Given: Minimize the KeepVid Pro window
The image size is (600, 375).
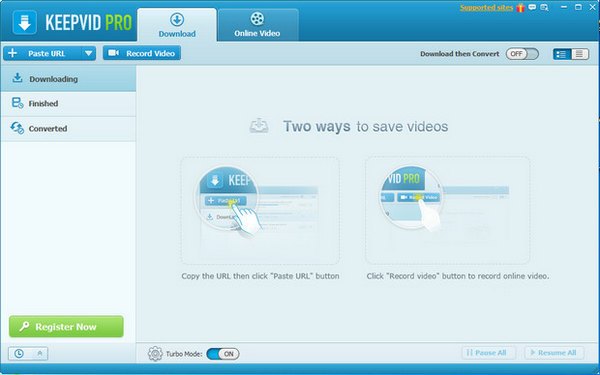Looking at the screenshot, I should [x=564, y=7].
